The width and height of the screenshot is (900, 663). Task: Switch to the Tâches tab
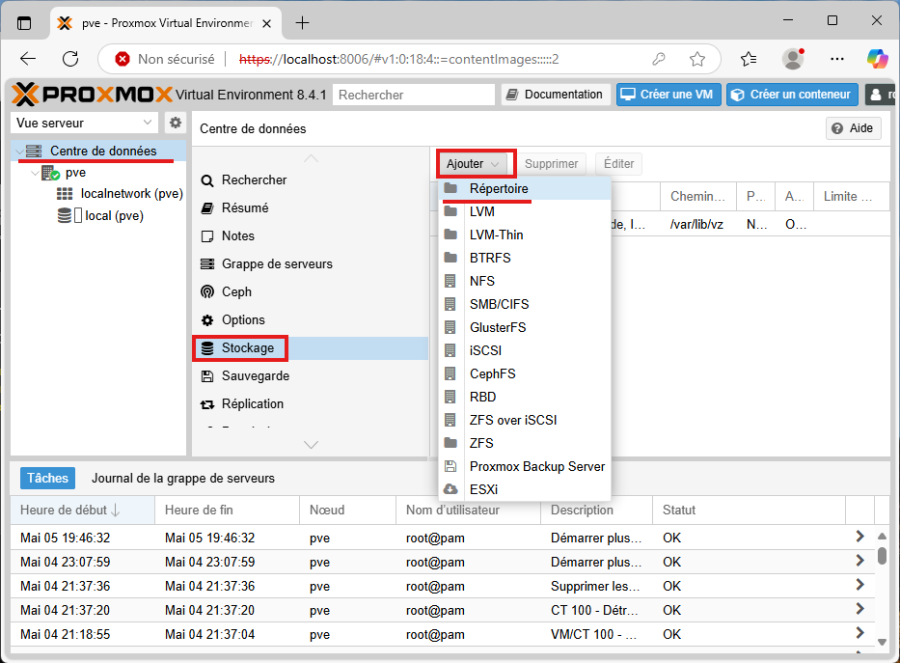coord(48,478)
